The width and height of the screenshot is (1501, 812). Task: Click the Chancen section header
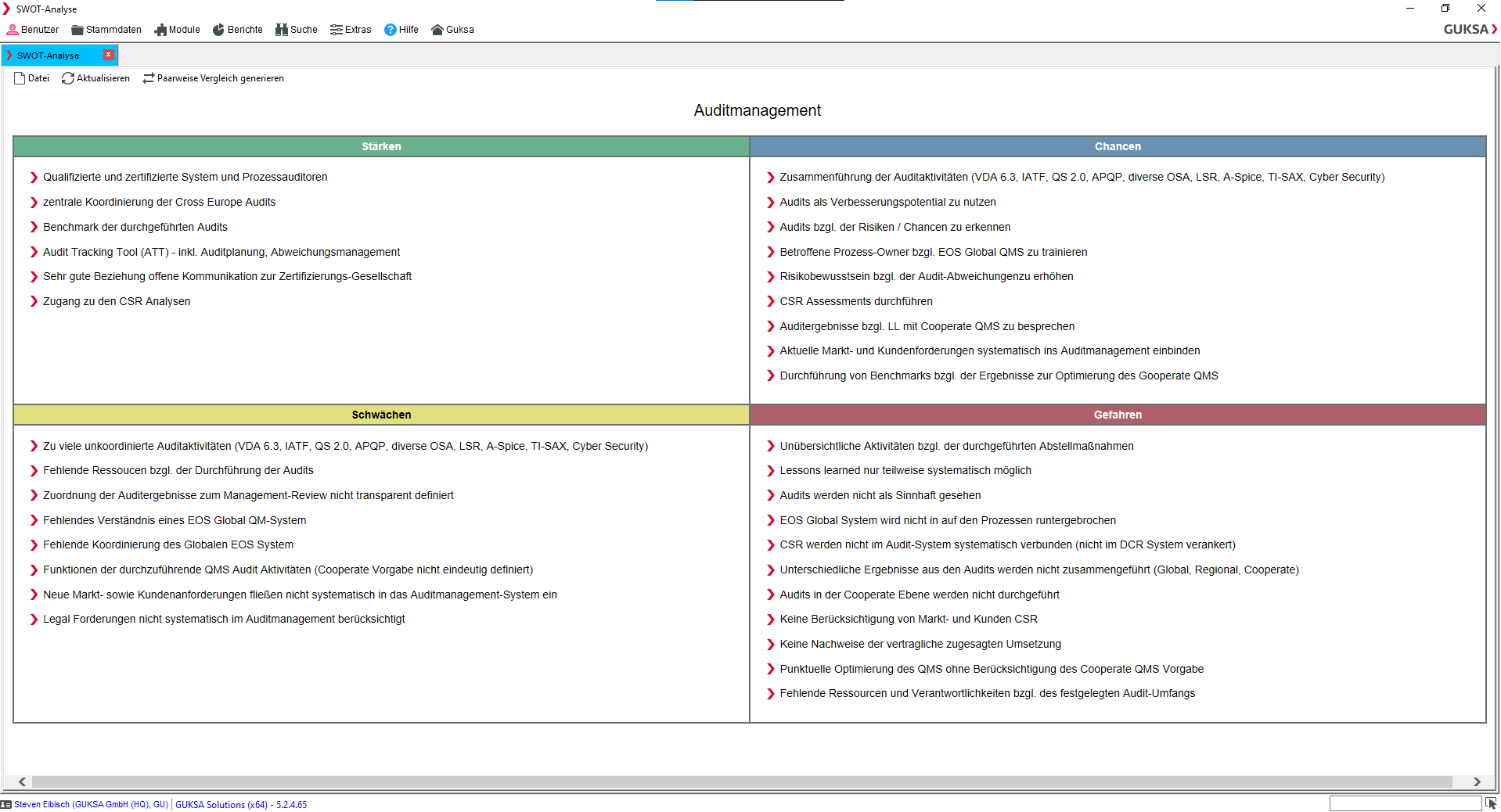pos(1118,146)
